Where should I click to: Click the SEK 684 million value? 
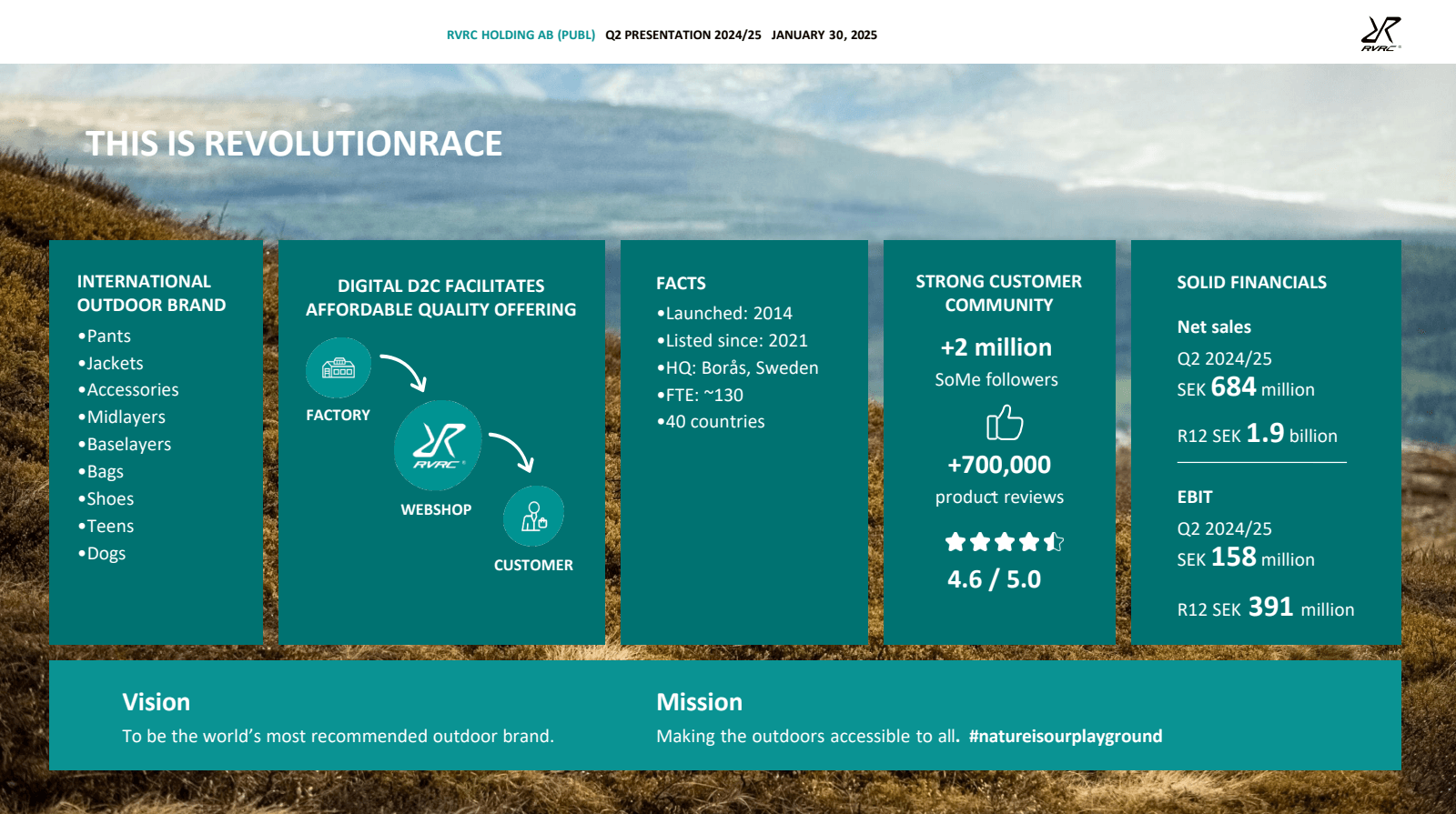[1246, 387]
